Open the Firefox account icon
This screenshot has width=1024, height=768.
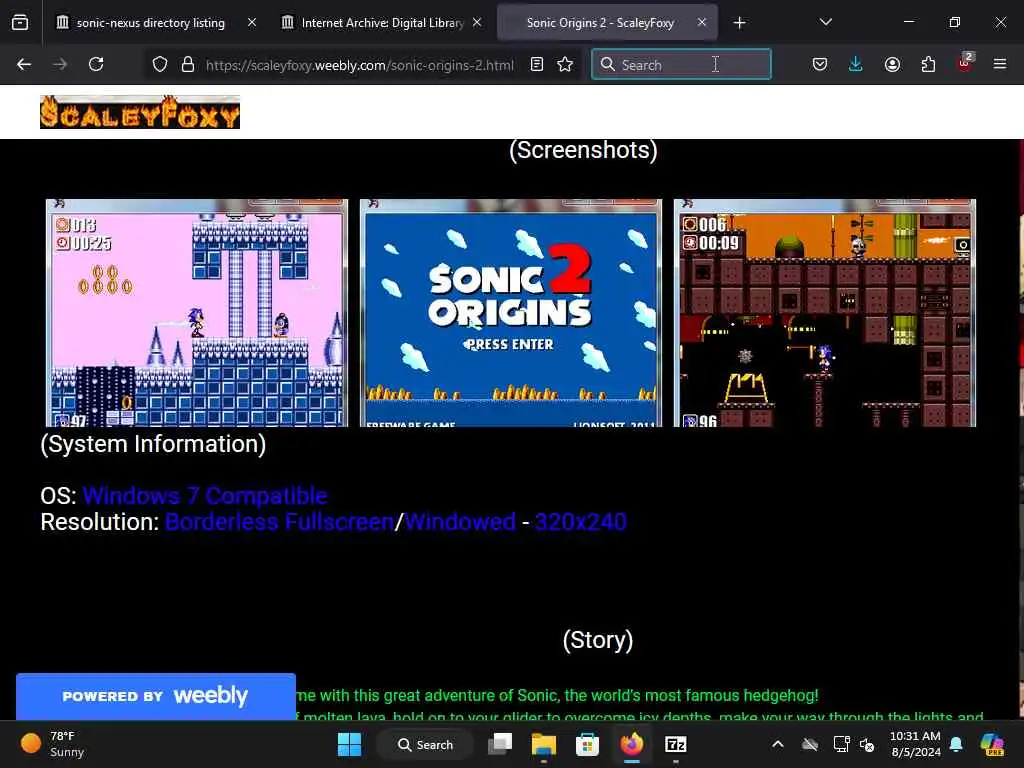(892, 64)
